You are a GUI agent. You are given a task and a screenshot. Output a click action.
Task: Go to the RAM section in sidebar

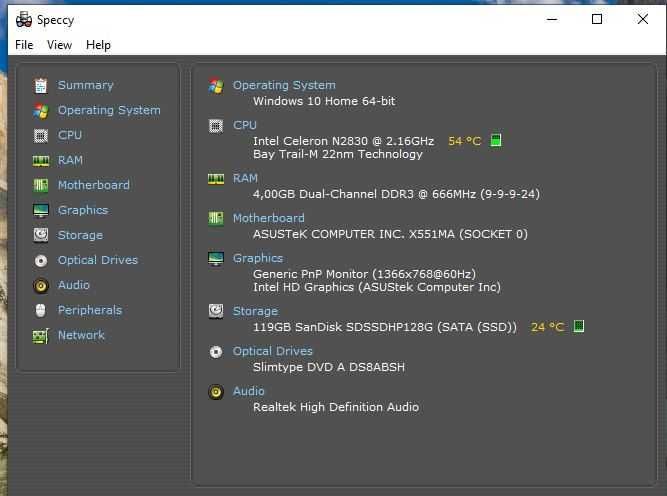coord(70,160)
